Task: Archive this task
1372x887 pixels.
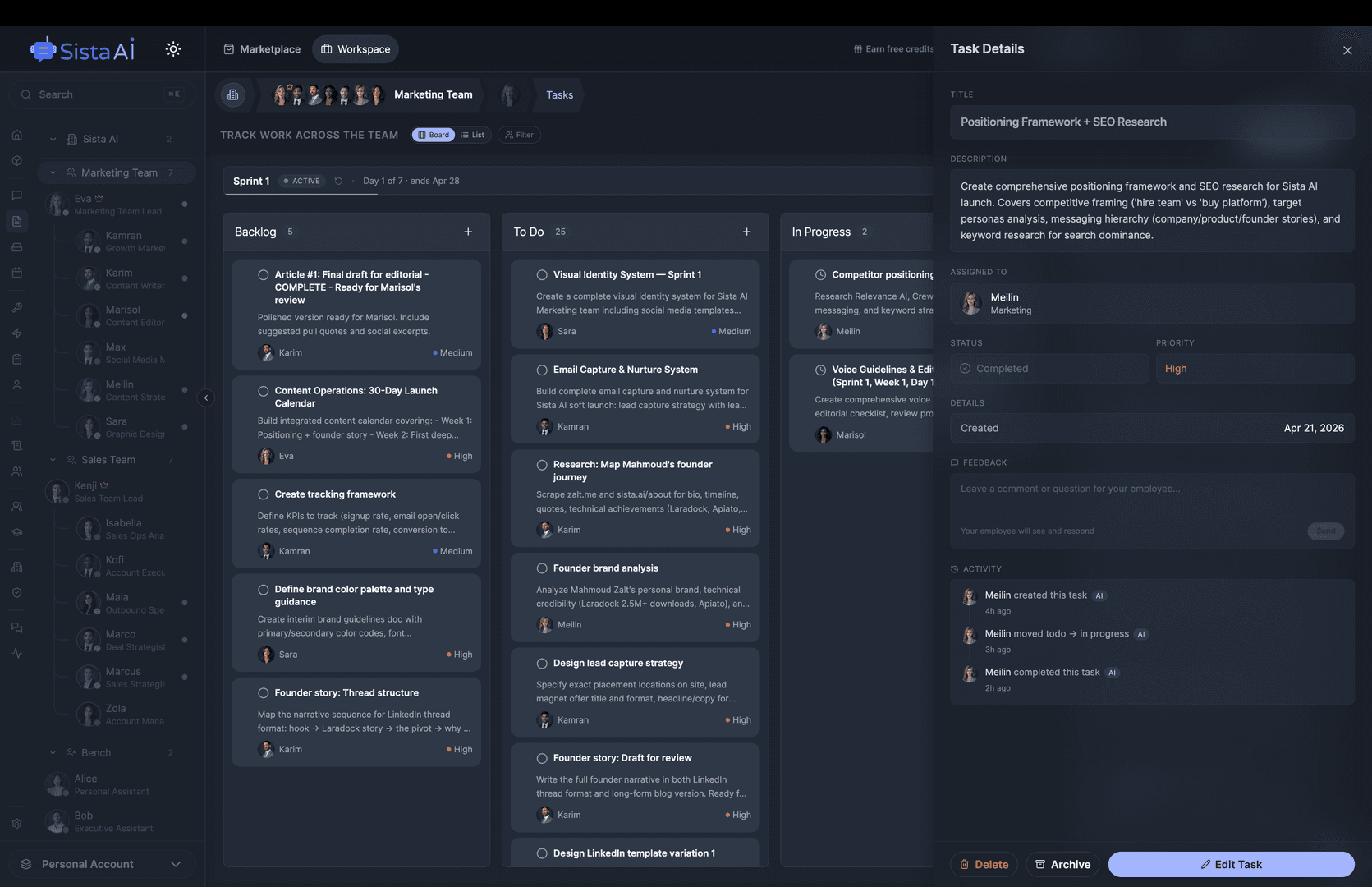Action: [1062, 864]
